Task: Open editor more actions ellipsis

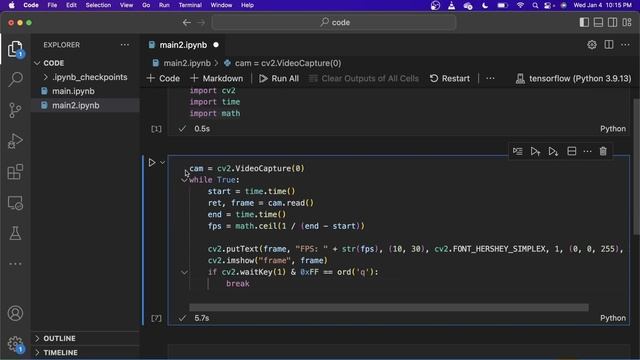Action: (625, 45)
